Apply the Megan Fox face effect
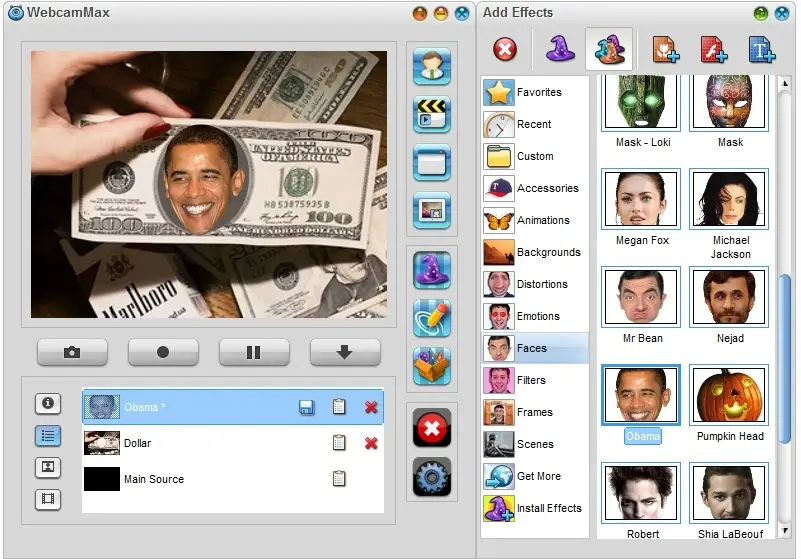 (x=641, y=199)
